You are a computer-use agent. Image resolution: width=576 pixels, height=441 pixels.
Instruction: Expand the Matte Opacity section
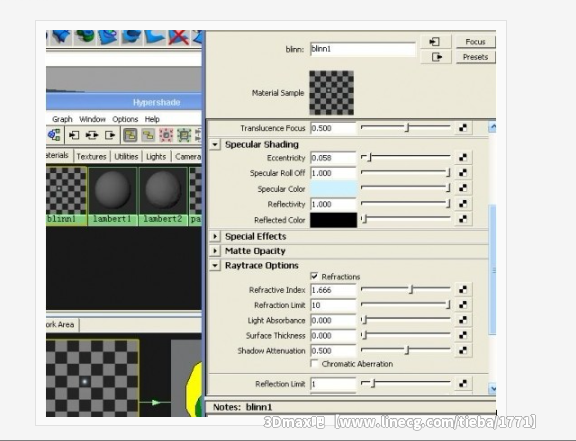pyautogui.click(x=215, y=251)
